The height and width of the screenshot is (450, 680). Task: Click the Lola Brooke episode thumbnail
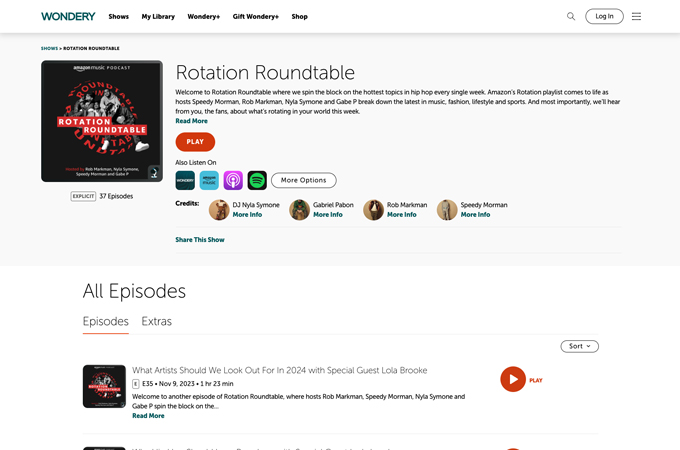pyautogui.click(x=104, y=386)
